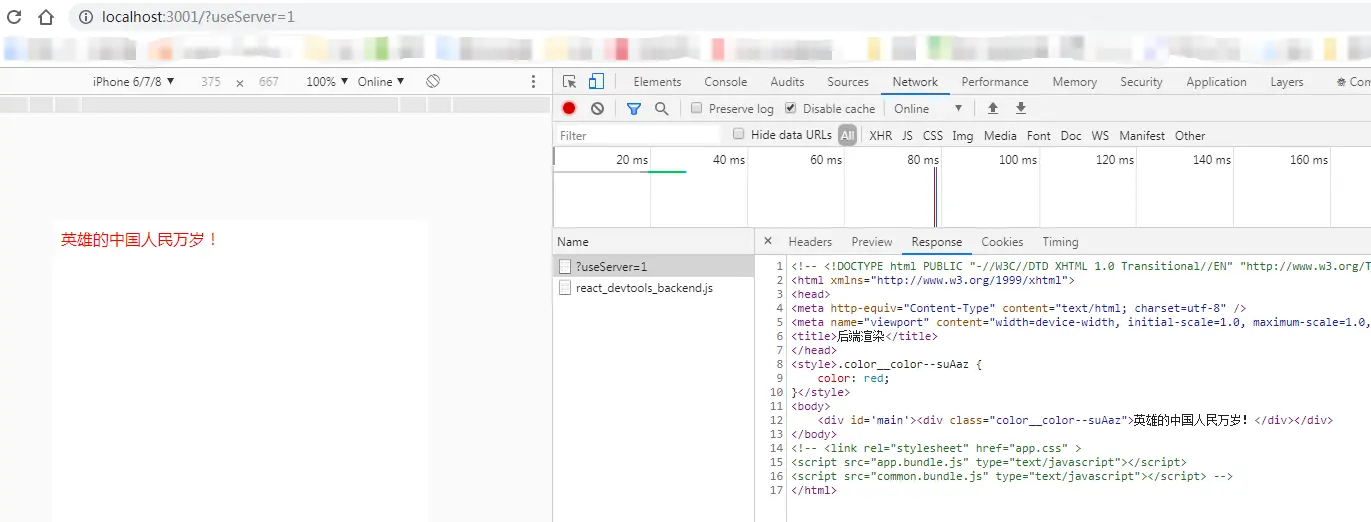The image size is (1371, 522).
Task: Filter requests by Manifest
Action: click(x=1142, y=135)
